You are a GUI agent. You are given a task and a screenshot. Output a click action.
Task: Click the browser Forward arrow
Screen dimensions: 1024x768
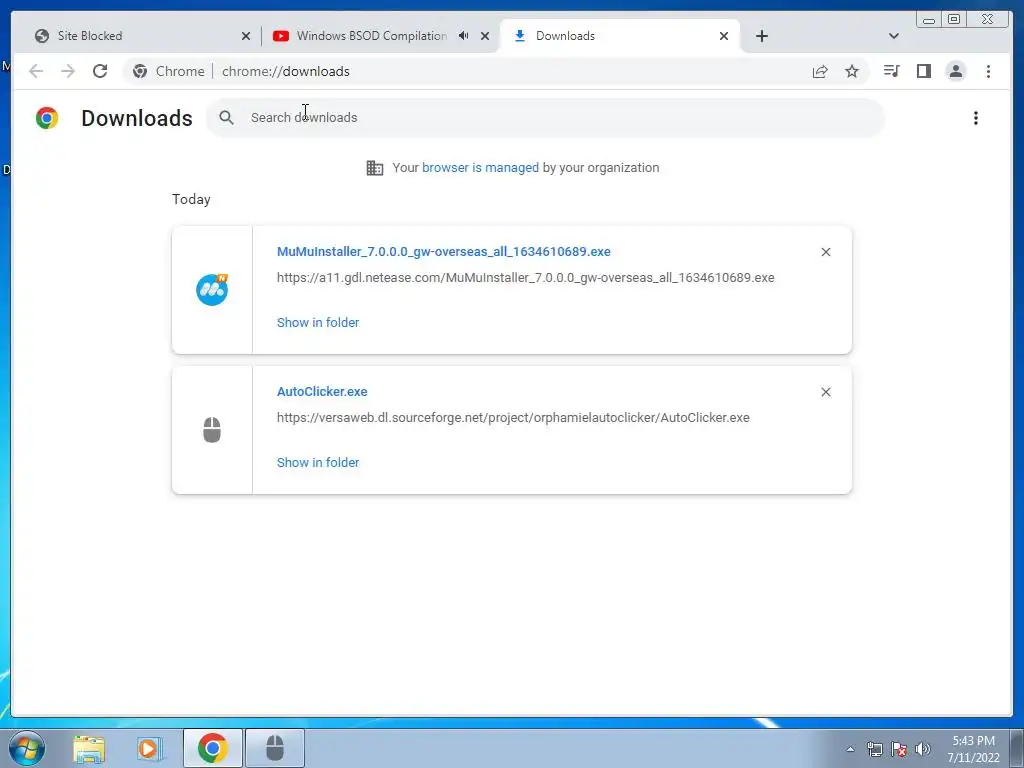coord(68,71)
